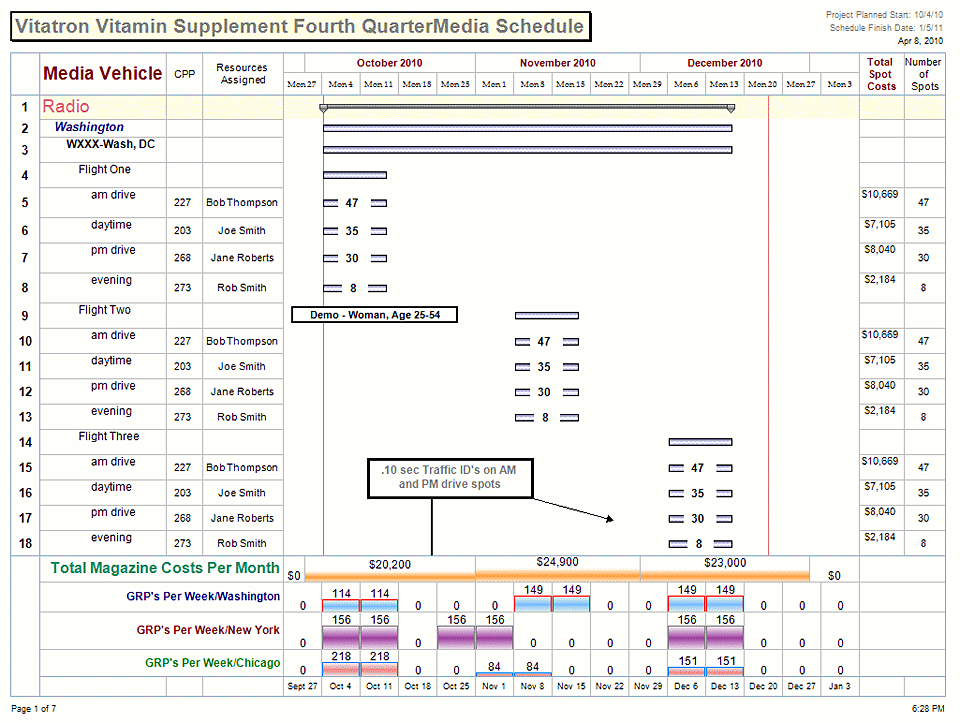Click the November 2010 month header
960x723 pixels.
pyautogui.click(x=557, y=63)
